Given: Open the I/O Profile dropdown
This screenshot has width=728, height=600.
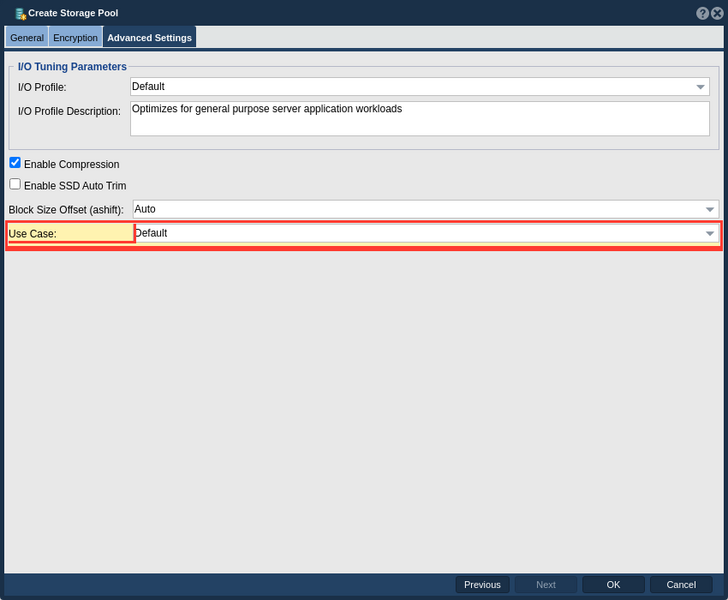Looking at the screenshot, I should click(420, 87).
